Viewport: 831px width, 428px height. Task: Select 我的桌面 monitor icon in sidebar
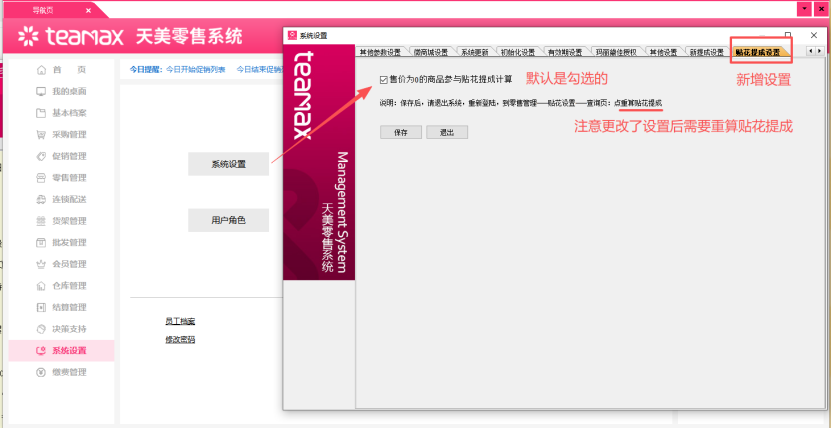click(x=41, y=92)
